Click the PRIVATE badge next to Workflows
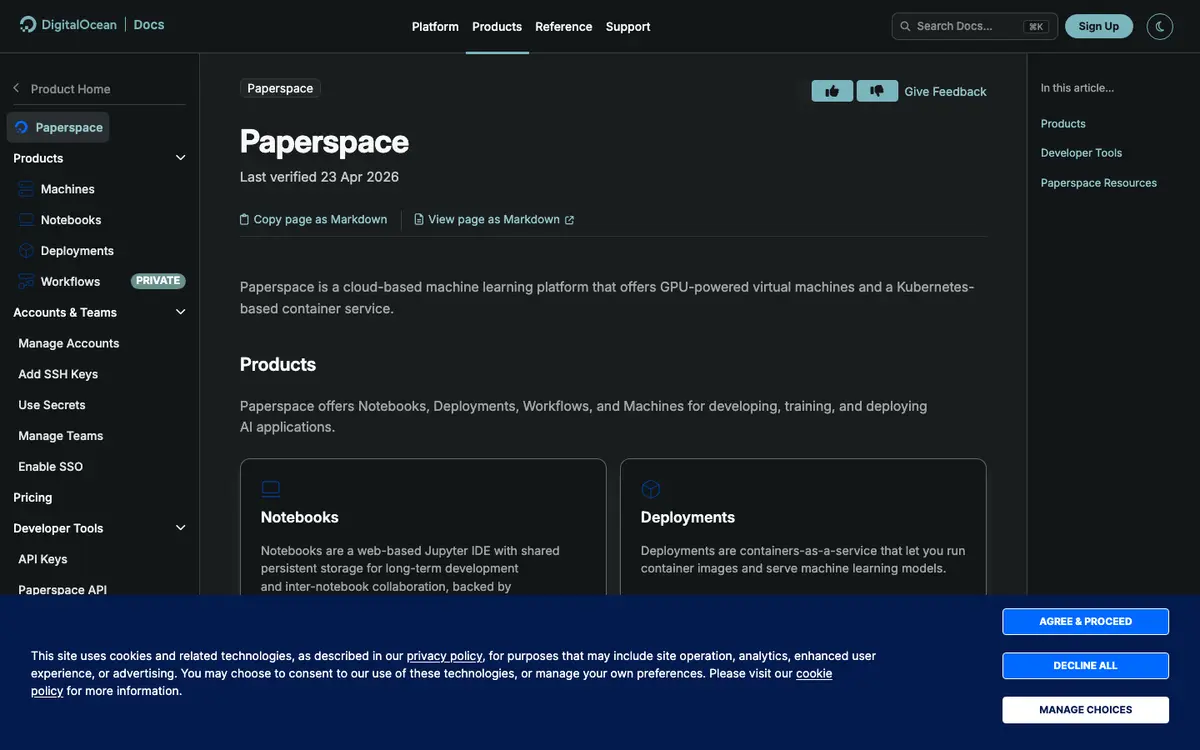 point(158,281)
